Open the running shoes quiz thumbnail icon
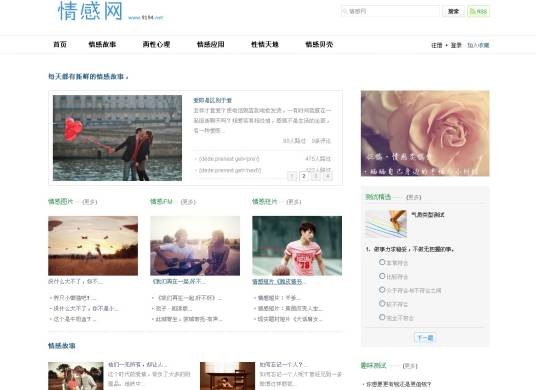 point(386,224)
